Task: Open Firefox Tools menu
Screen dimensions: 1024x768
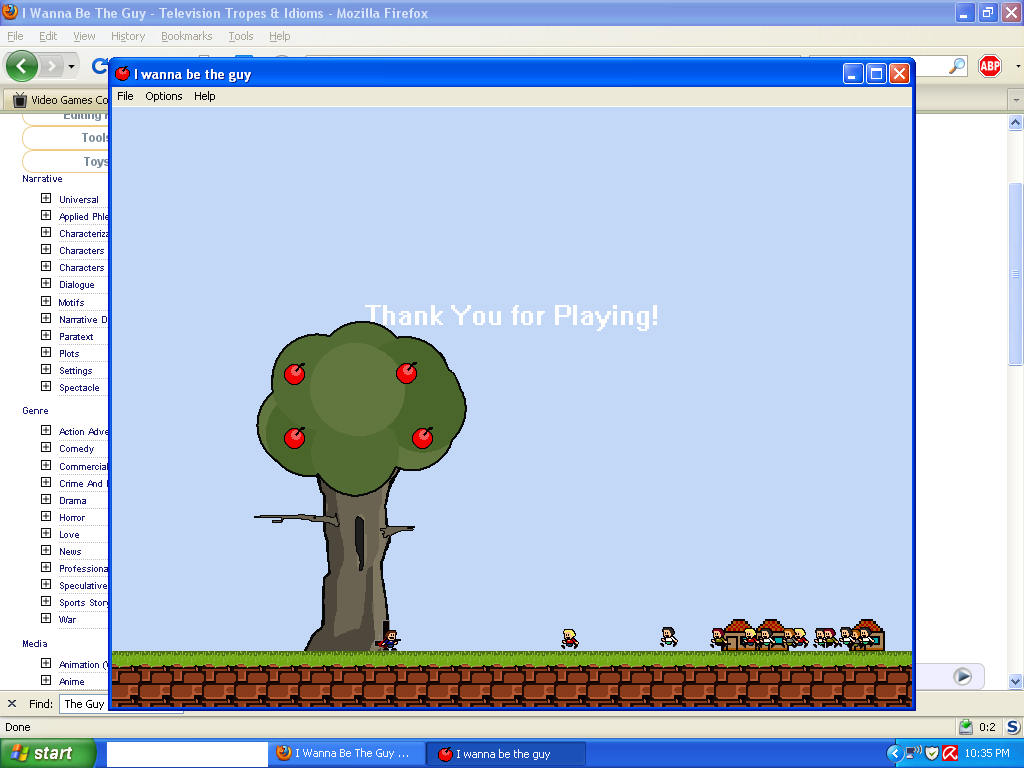Action: tap(240, 36)
